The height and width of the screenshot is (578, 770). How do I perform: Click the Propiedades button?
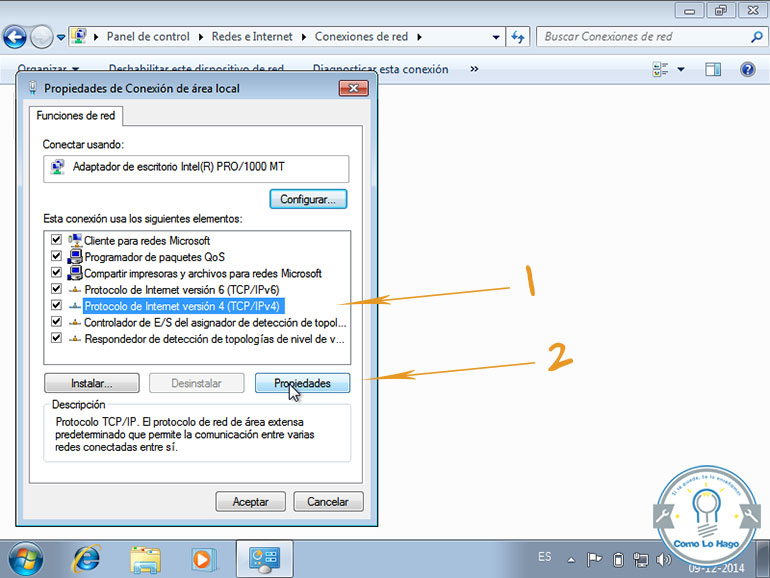click(302, 383)
